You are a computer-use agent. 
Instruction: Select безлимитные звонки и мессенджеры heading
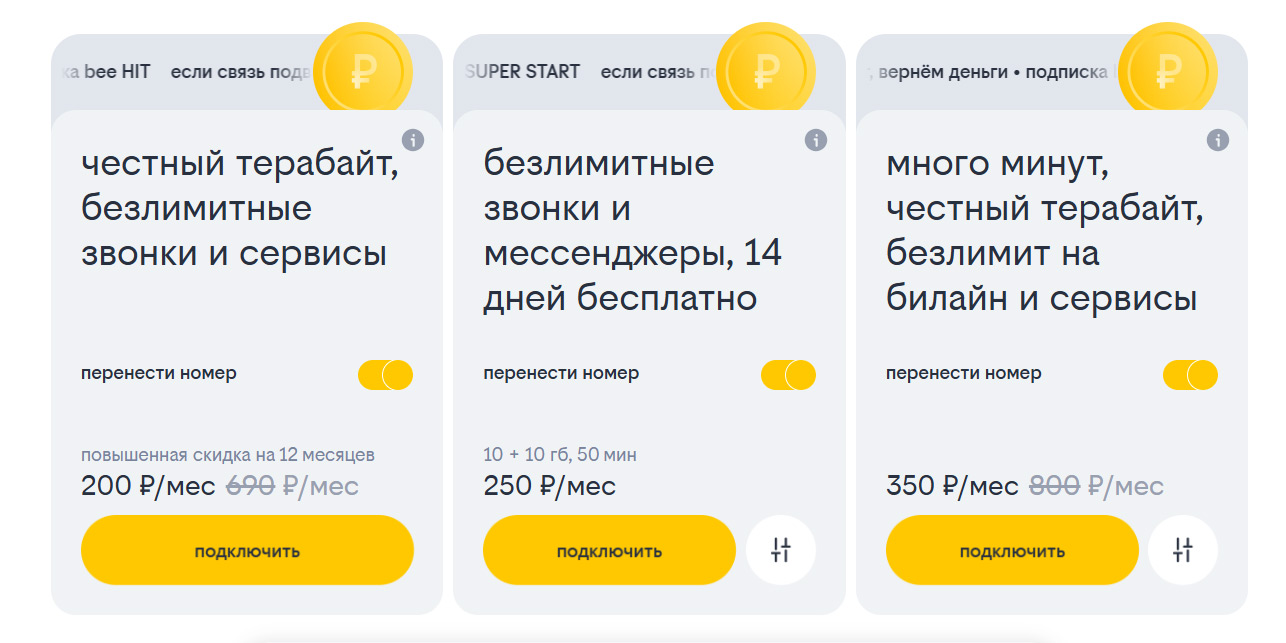coord(632,231)
